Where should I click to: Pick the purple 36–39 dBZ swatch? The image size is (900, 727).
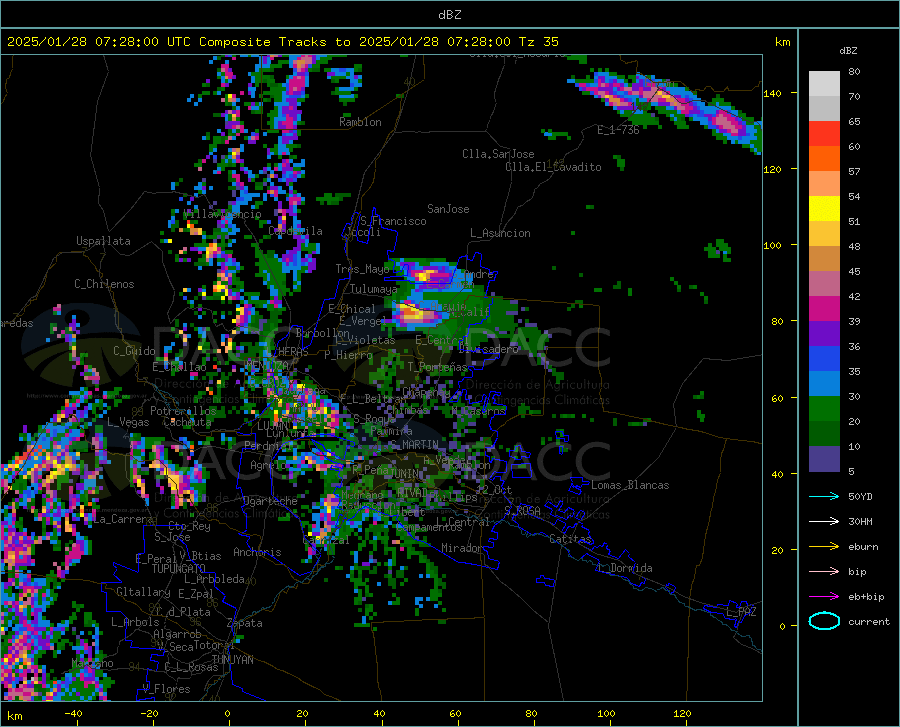824,333
